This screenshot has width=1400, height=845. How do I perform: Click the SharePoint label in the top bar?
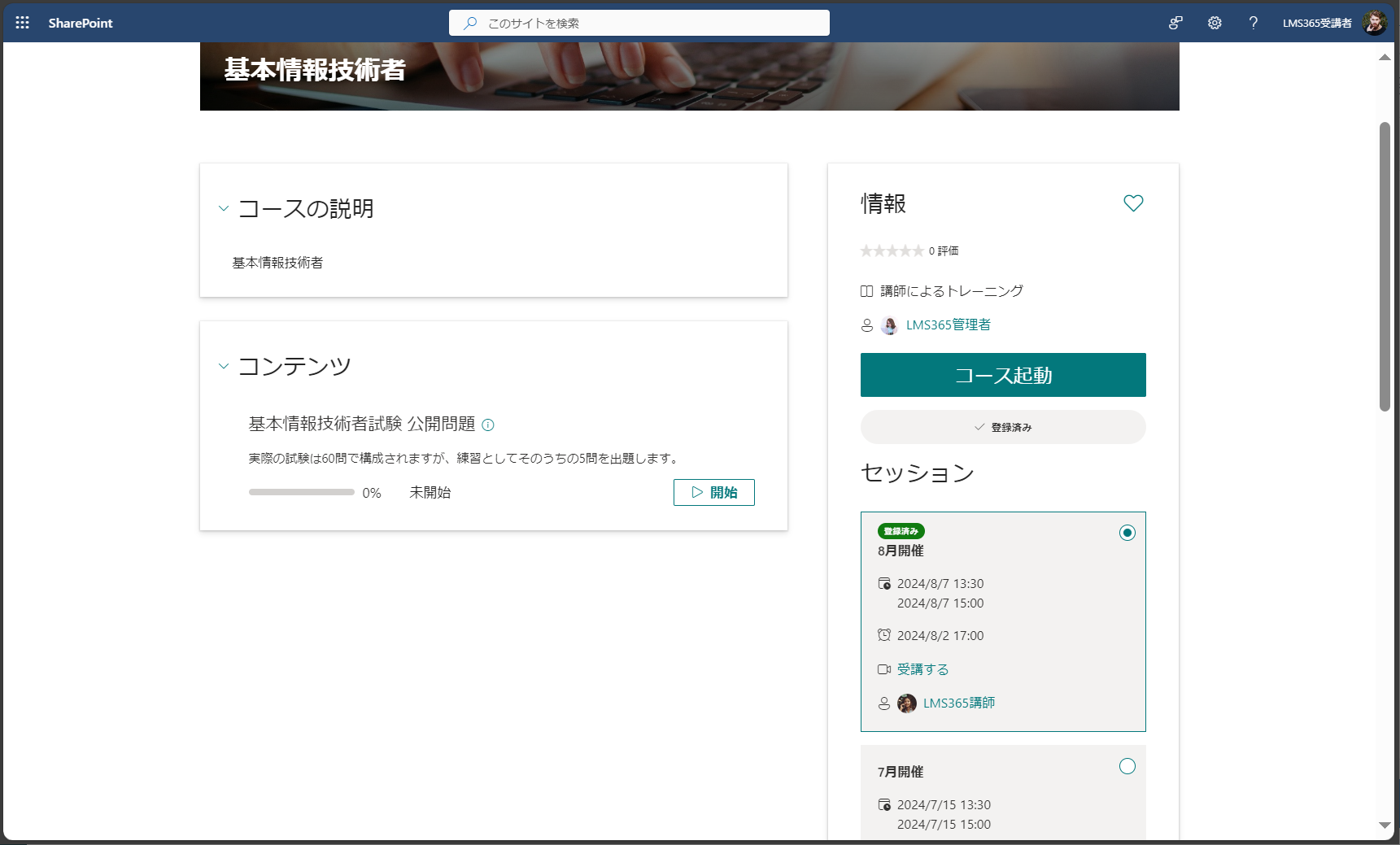tap(81, 23)
